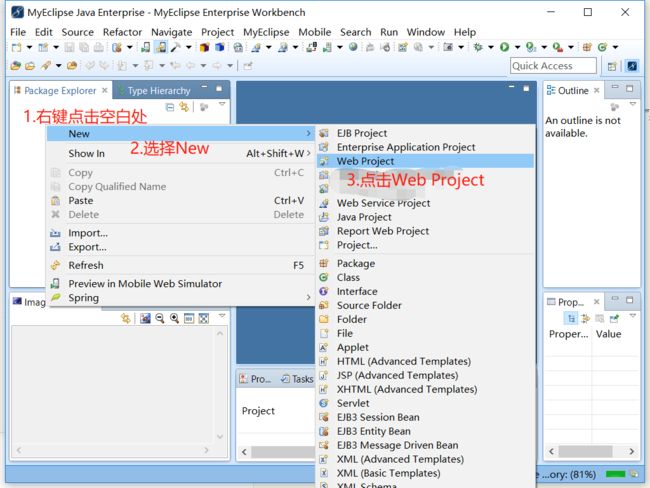Open dropdown arrow next to New wizard icon
The image size is (650, 488).
click(29, 47)
